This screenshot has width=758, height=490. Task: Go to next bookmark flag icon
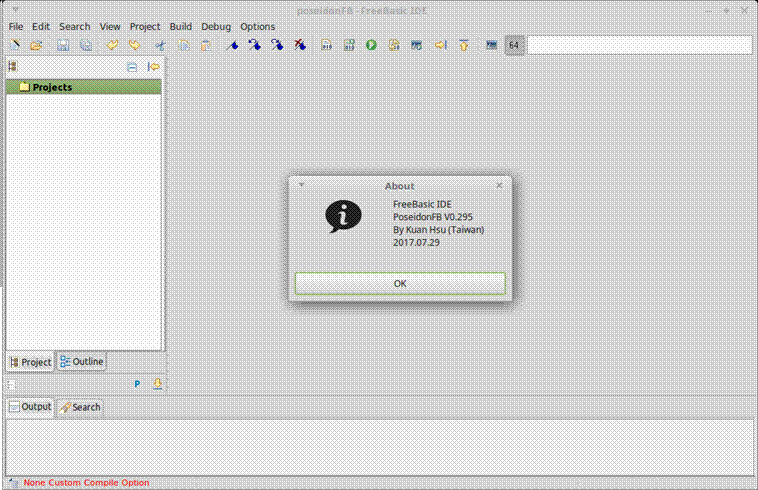[277, 45]
